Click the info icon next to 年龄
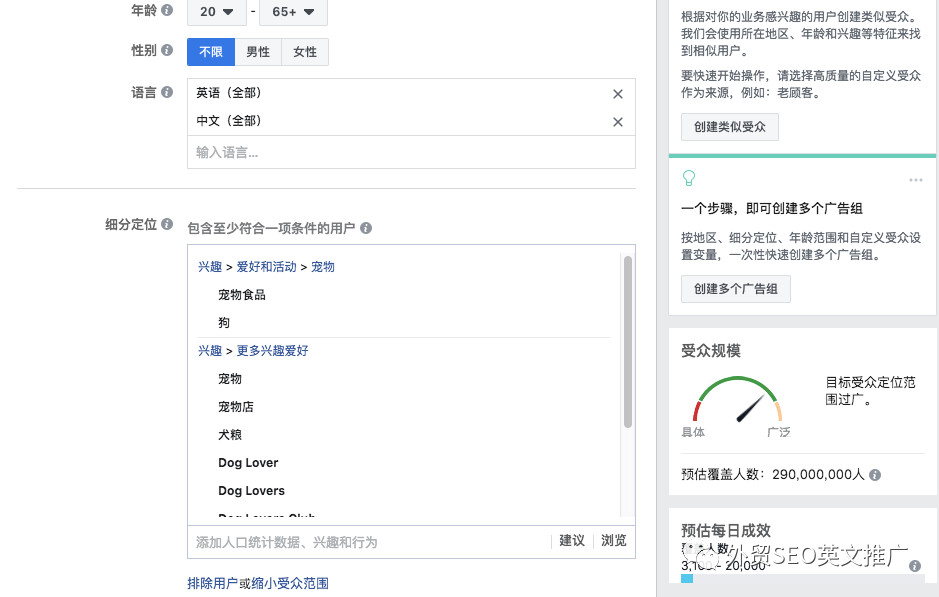 (166, 10)
